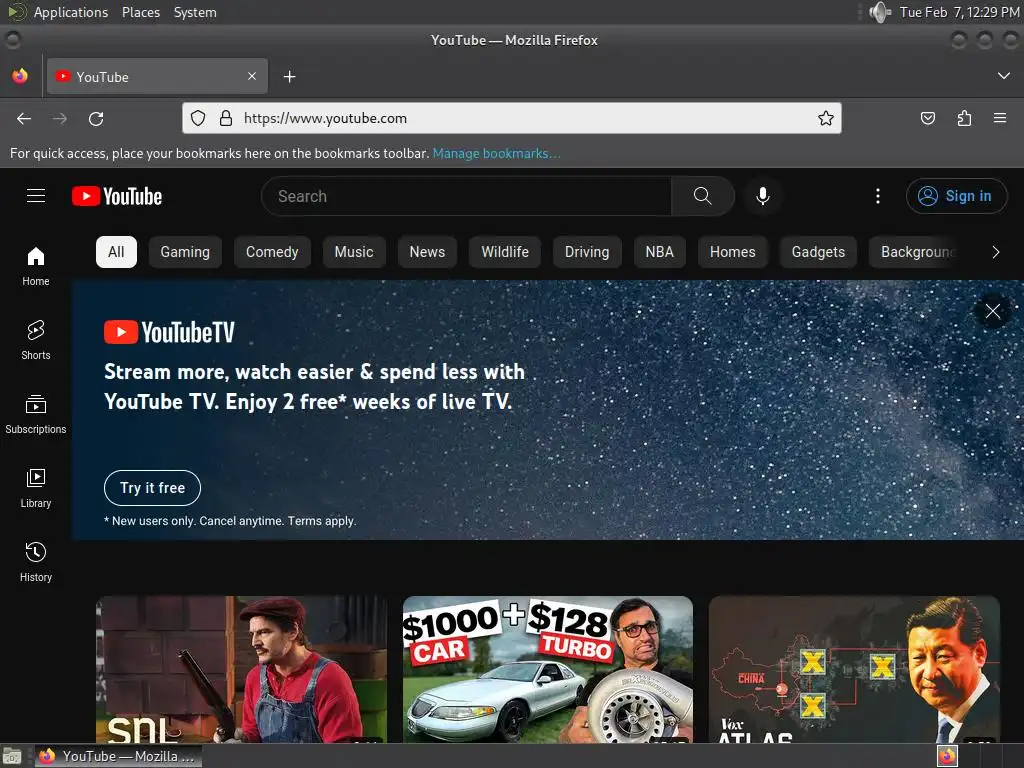Screen dimensions: 1024x768
Task: Select the Gadgets filter chip
Action: 818,252
